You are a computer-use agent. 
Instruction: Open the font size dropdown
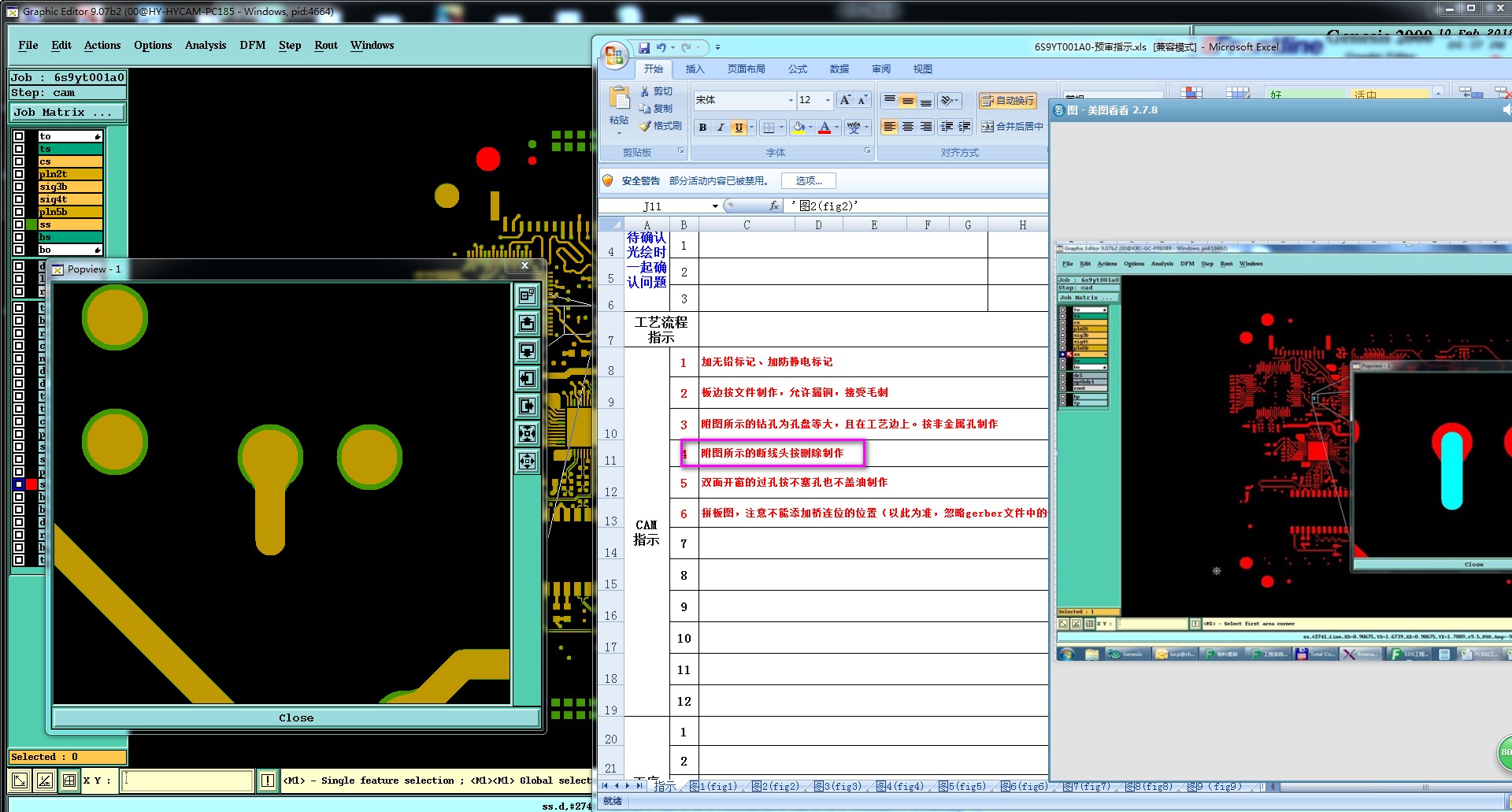(827, 100)
